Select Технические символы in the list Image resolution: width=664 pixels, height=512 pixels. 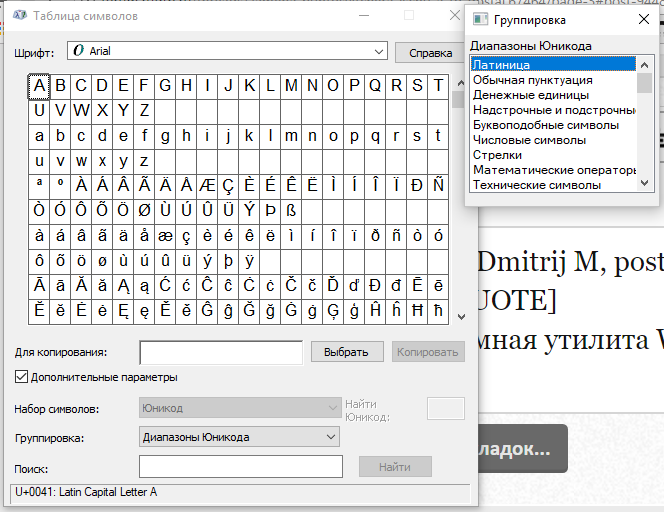[x=553, y=185]
